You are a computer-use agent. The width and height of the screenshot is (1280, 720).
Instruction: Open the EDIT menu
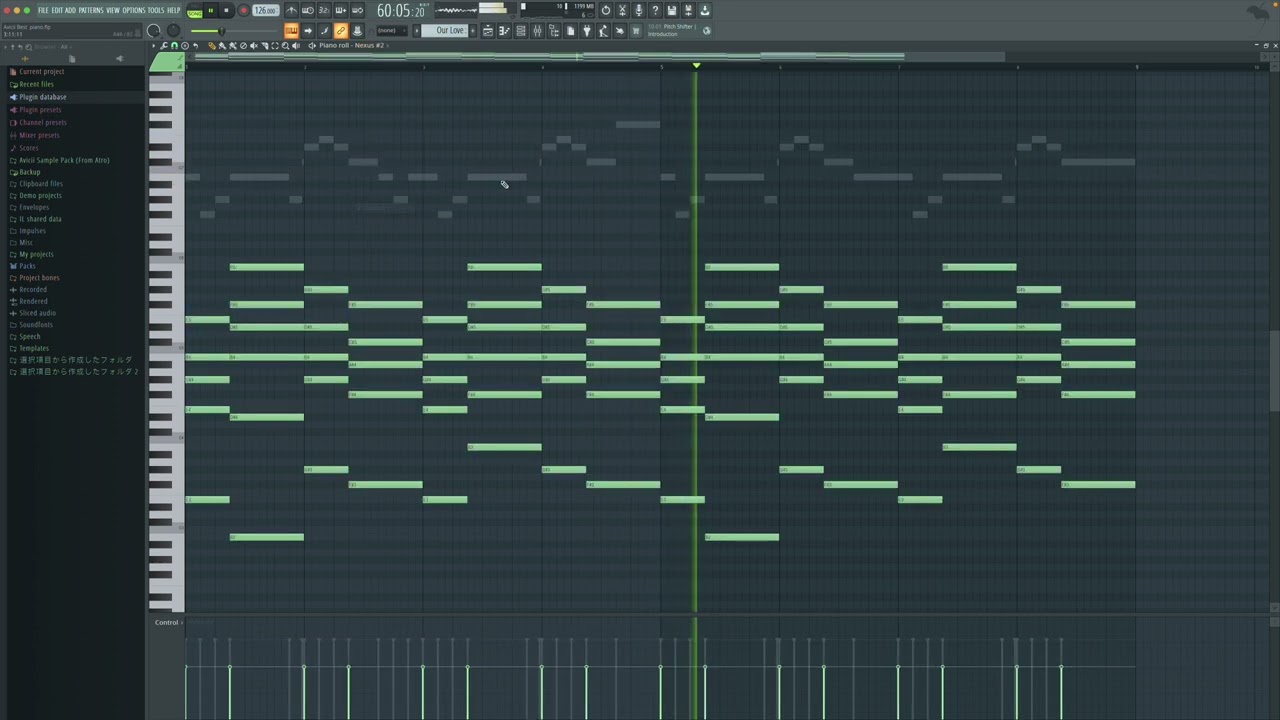point(57,10)
